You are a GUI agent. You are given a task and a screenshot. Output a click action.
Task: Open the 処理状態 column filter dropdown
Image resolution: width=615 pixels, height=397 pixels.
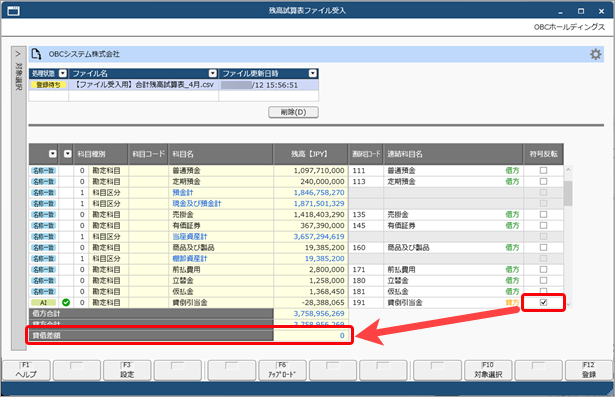tap(63, 73)
